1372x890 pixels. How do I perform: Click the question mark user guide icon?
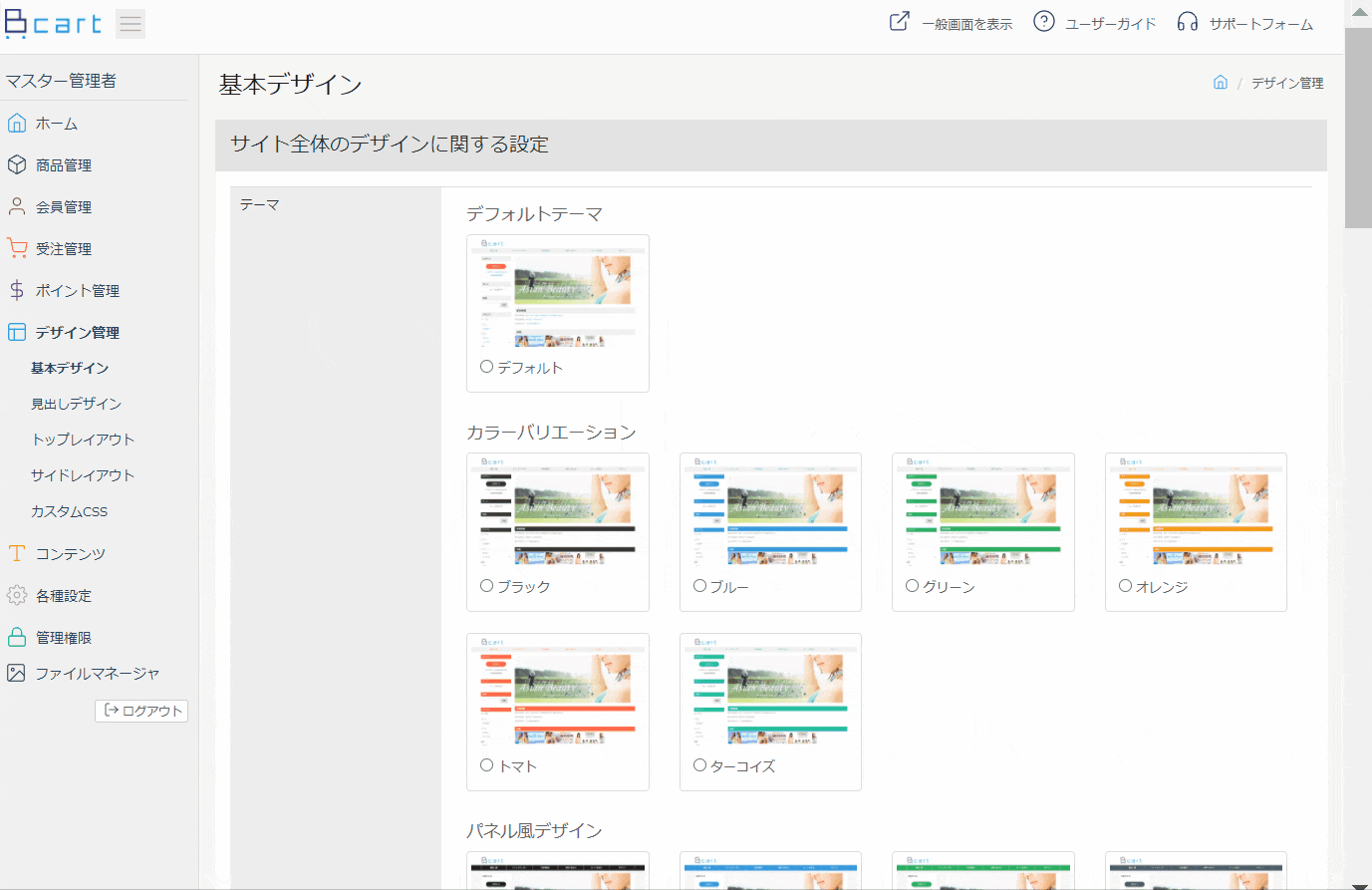click(1043, 21)
